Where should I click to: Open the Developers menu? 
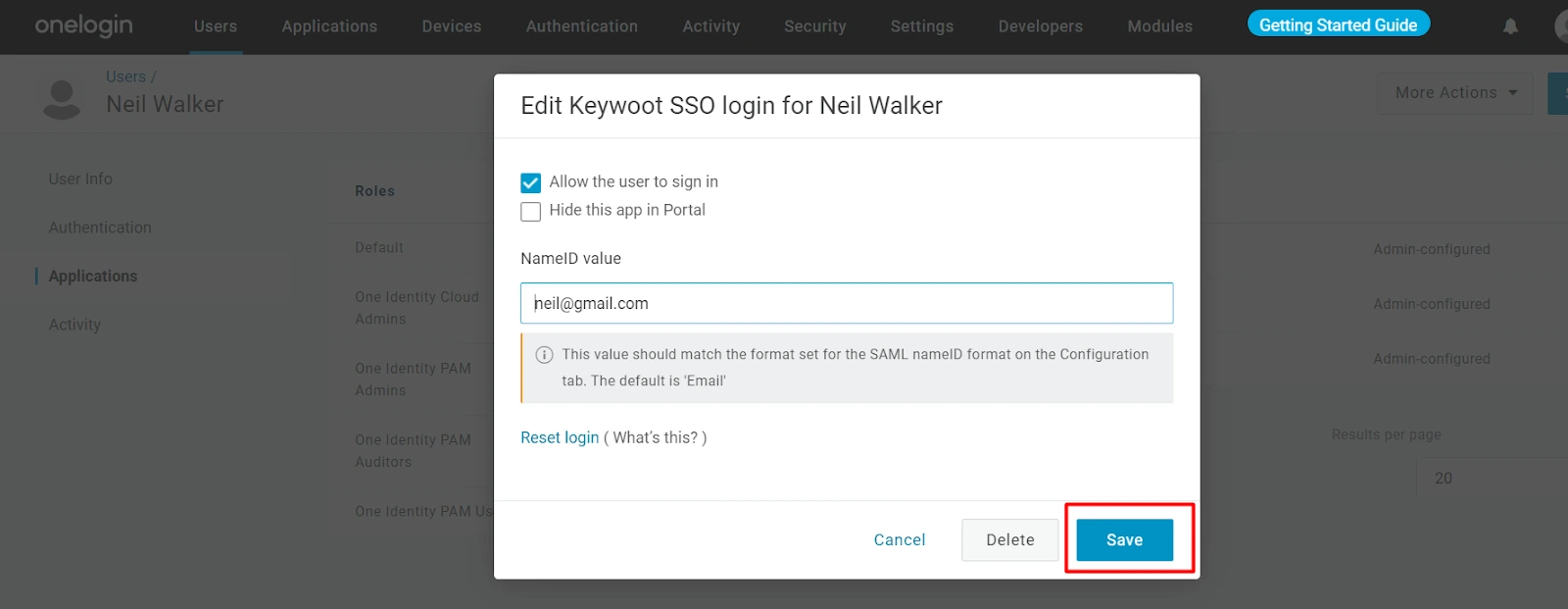point(1041,26)
